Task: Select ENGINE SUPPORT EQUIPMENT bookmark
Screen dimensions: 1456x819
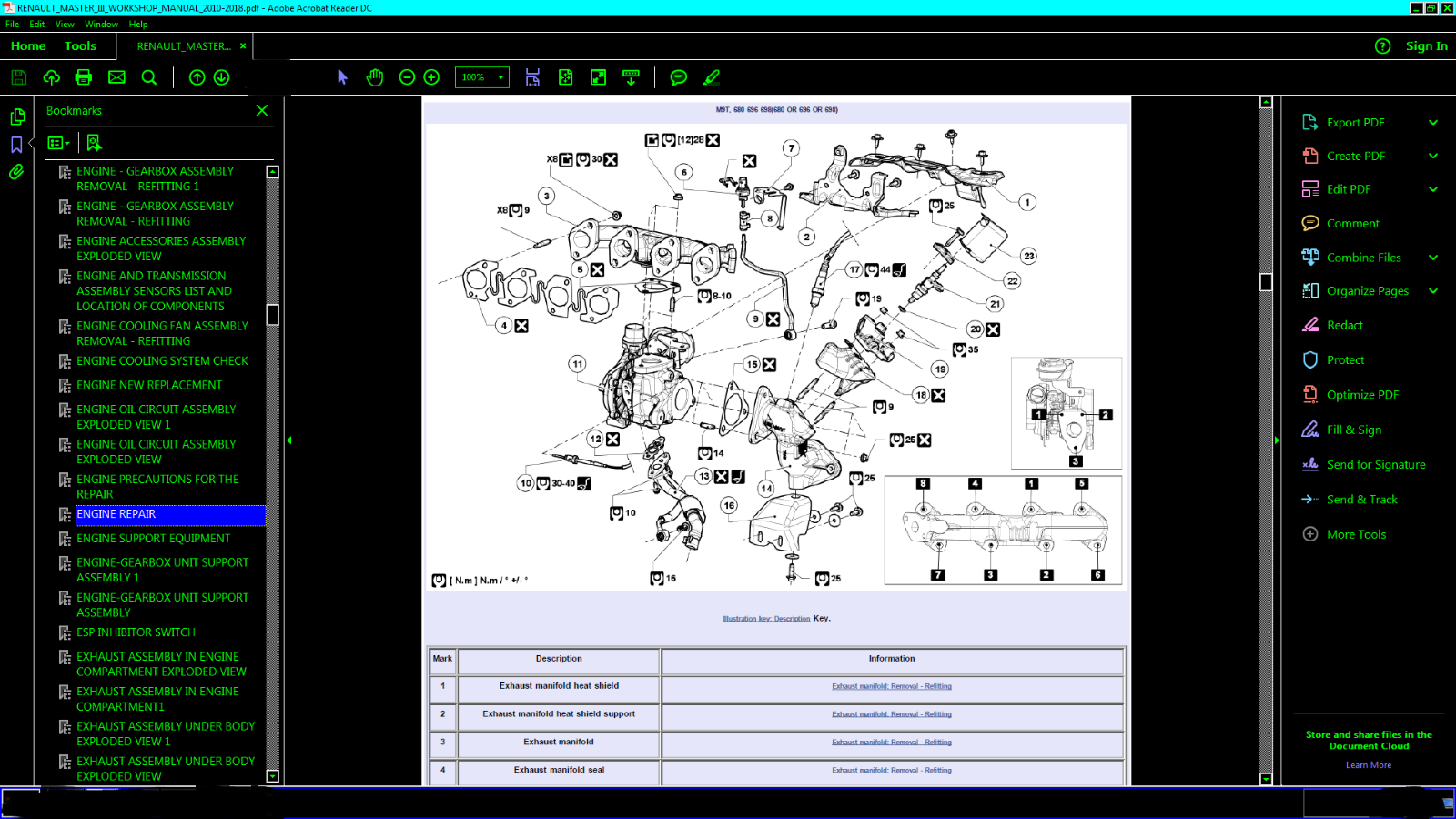Action: tap(153, 539)
